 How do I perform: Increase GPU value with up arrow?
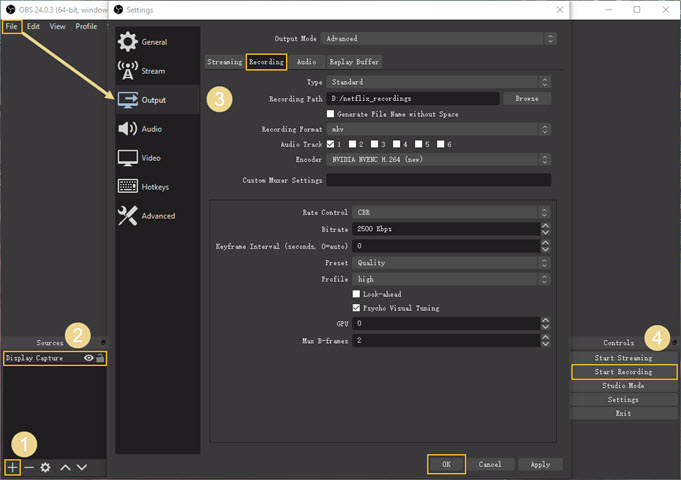click(x=545, y=320)
